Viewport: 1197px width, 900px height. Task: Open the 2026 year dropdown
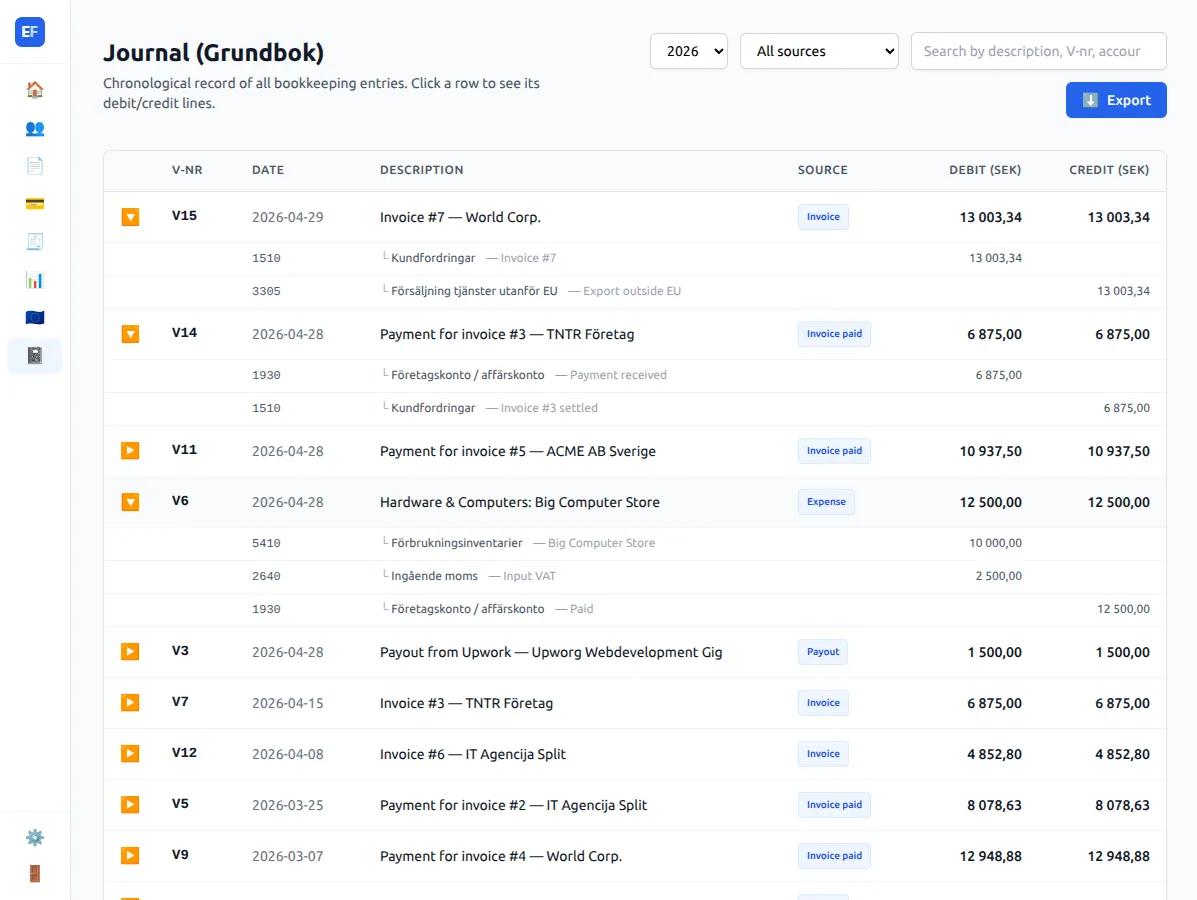[689, 51]
